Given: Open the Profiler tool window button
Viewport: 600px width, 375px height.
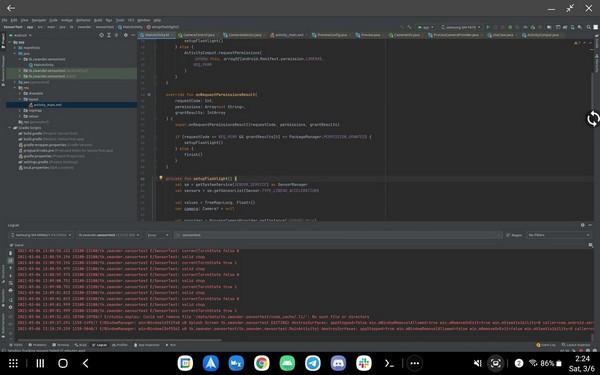Looking at the screenshot, I should [120, 345].
